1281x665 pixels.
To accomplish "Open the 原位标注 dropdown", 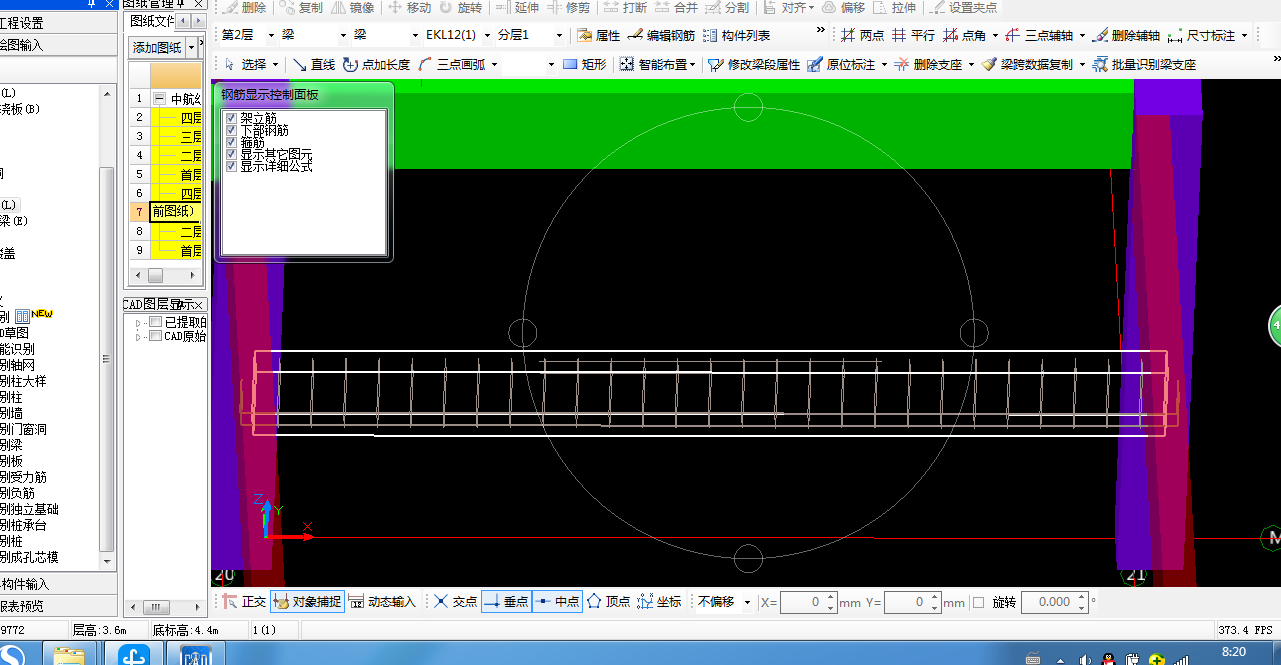I will pos(884,64).
